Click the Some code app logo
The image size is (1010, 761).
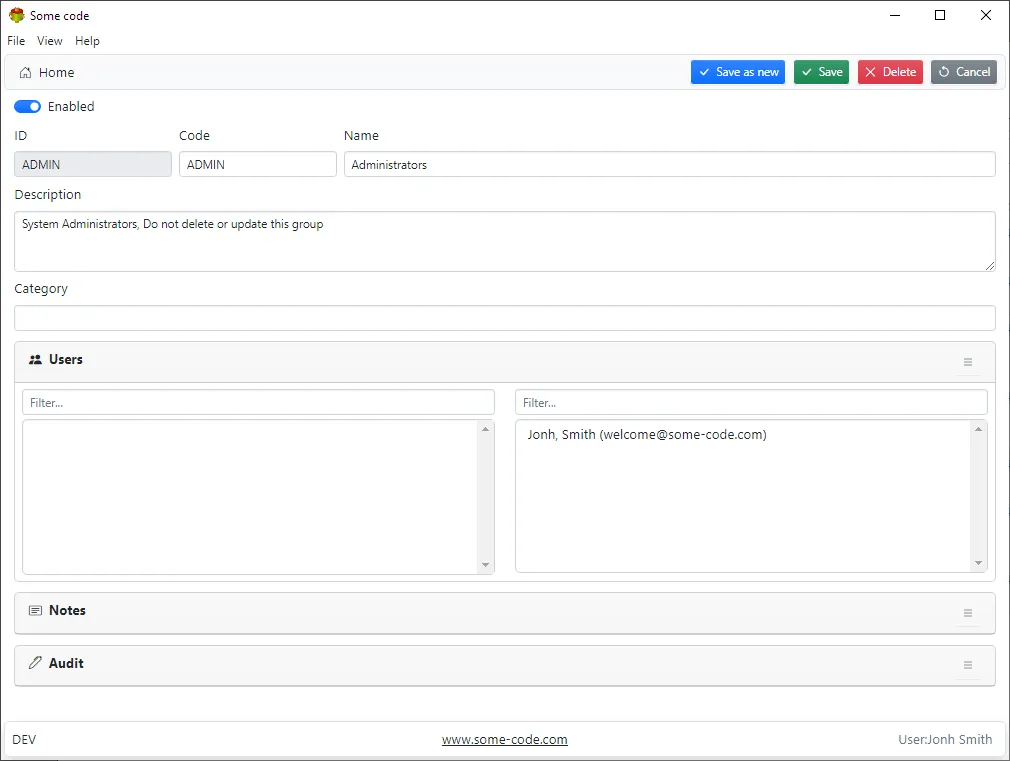16,16
